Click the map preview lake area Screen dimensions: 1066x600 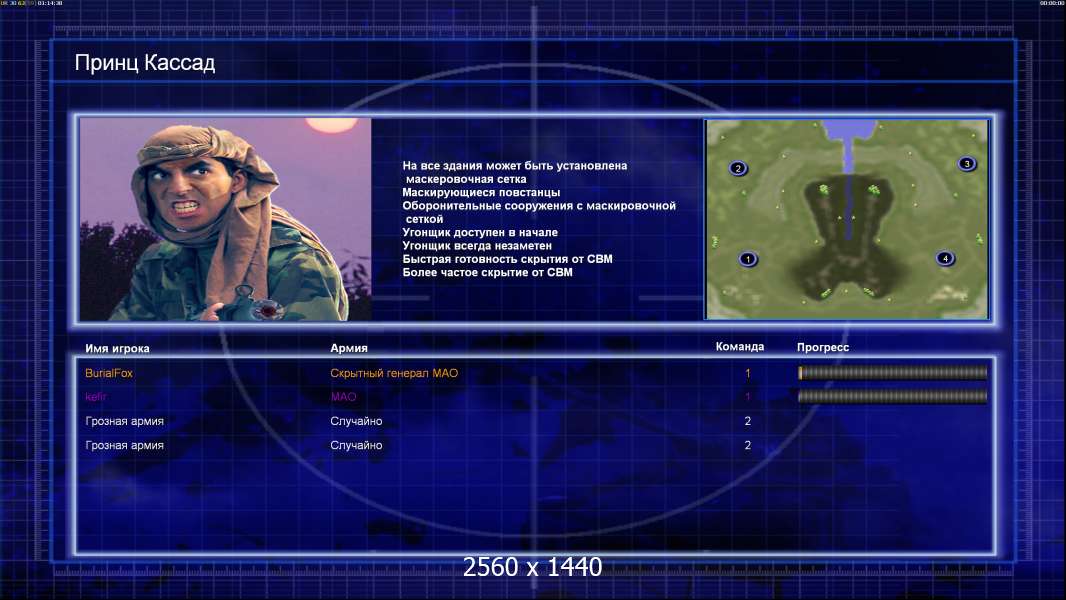pyautogui.click(x=848, y=130)
